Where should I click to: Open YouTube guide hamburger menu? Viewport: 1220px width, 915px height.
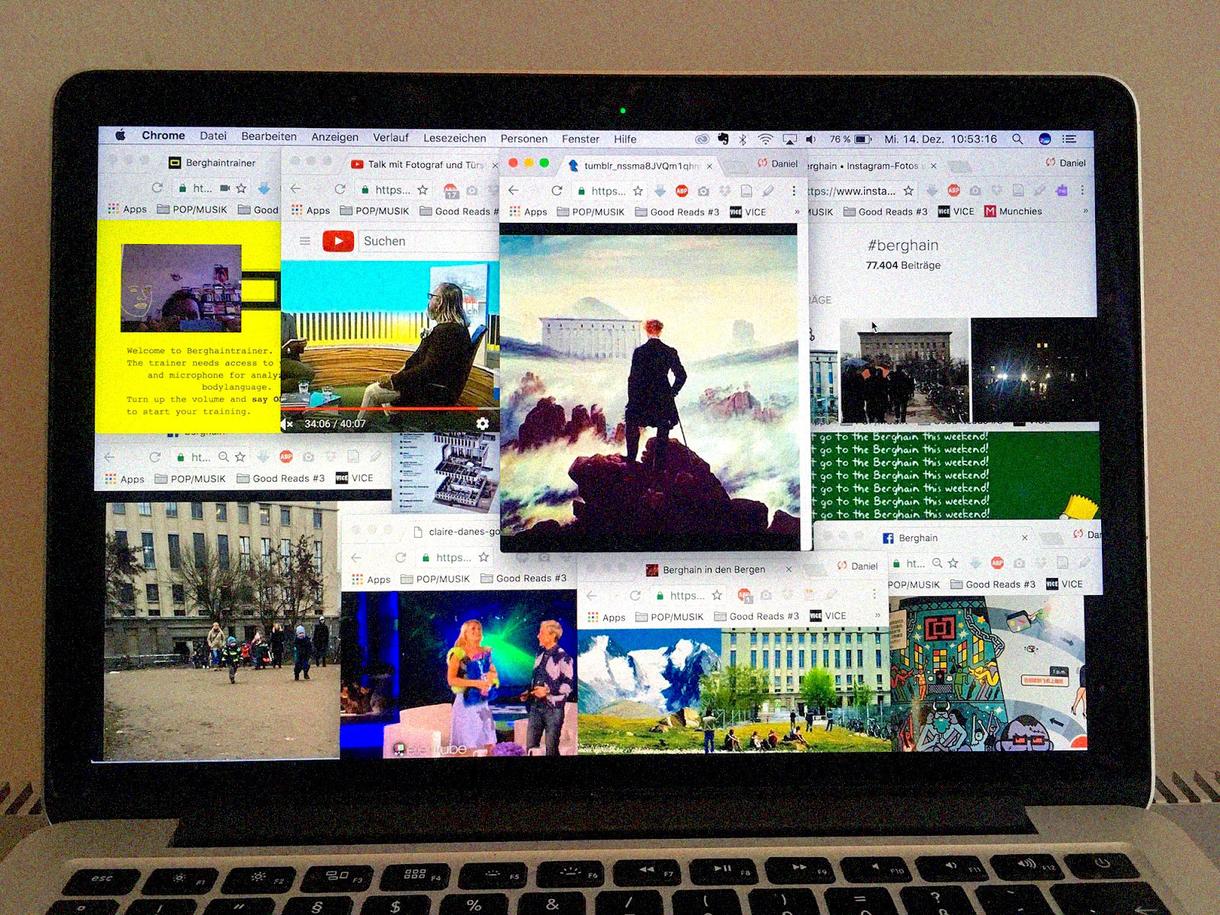(305, 240)
